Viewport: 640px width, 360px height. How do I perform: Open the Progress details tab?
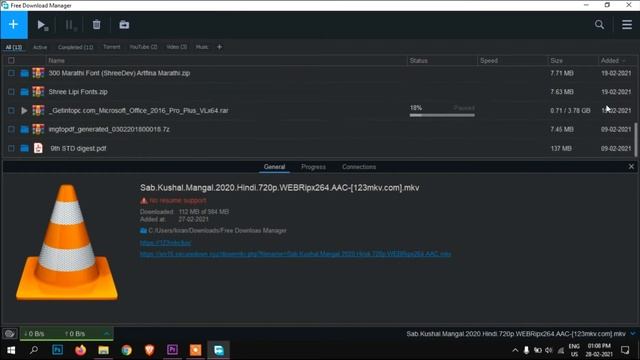[x=313, y=167]
